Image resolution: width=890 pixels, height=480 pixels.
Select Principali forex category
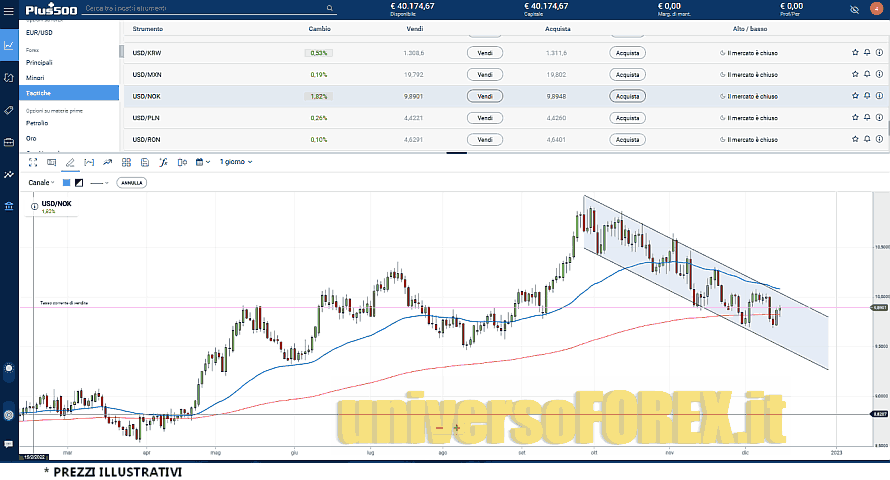click(x=40, y=62)
